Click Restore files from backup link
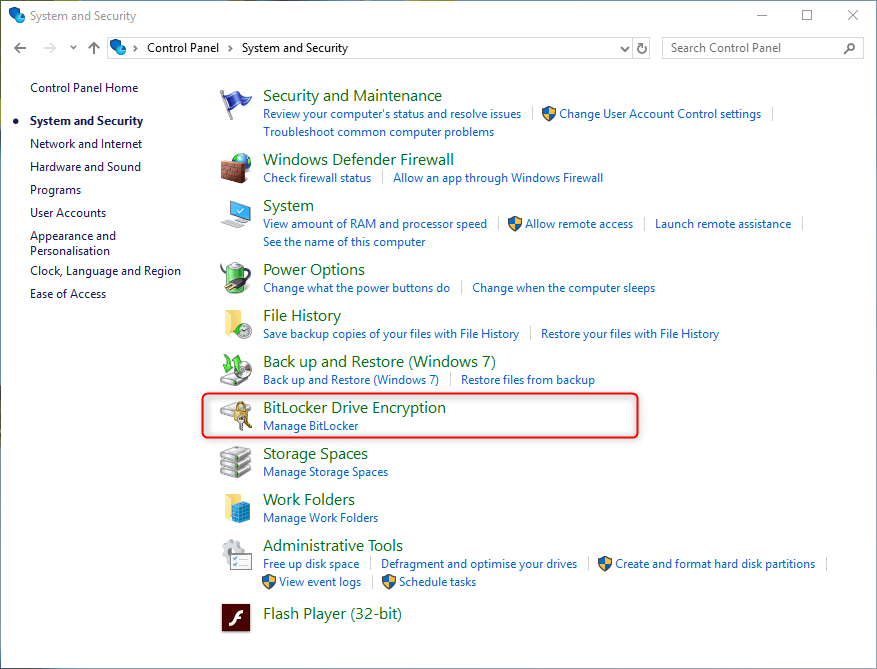 pyautogui.click(x=527, y=380)
